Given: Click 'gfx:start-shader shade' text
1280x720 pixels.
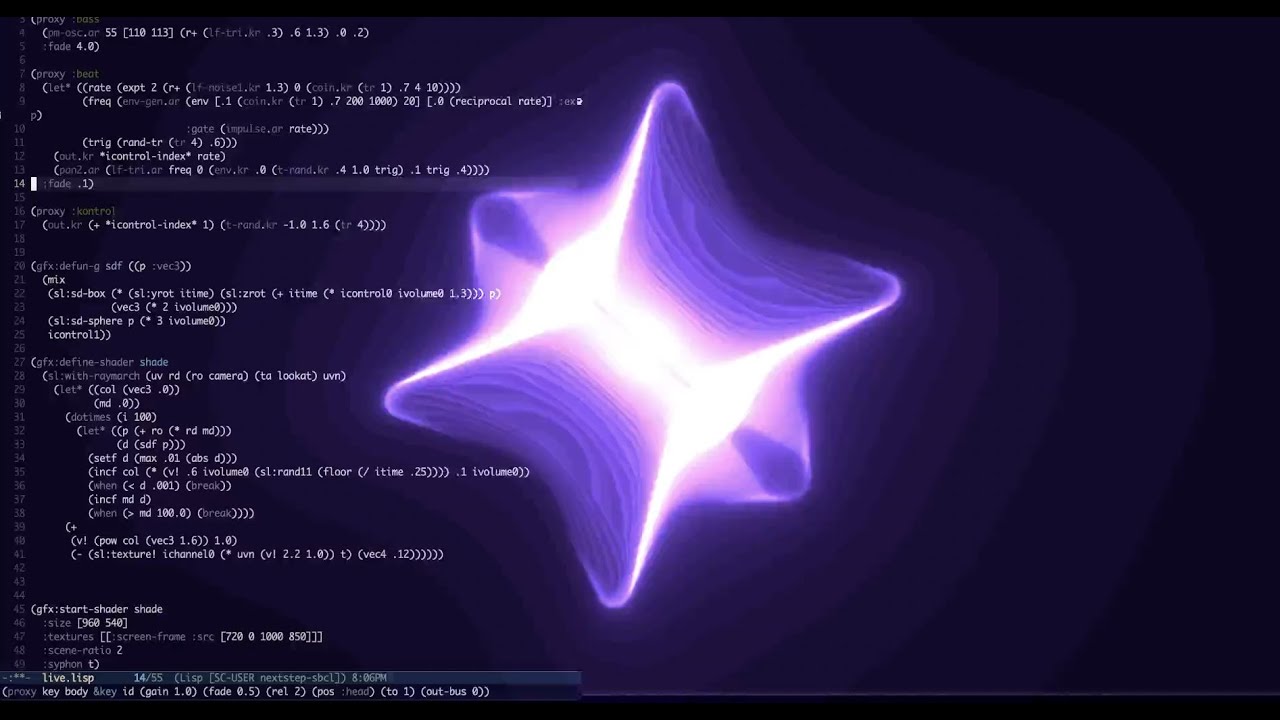Looking at the screenshot, I should point(99,609).
